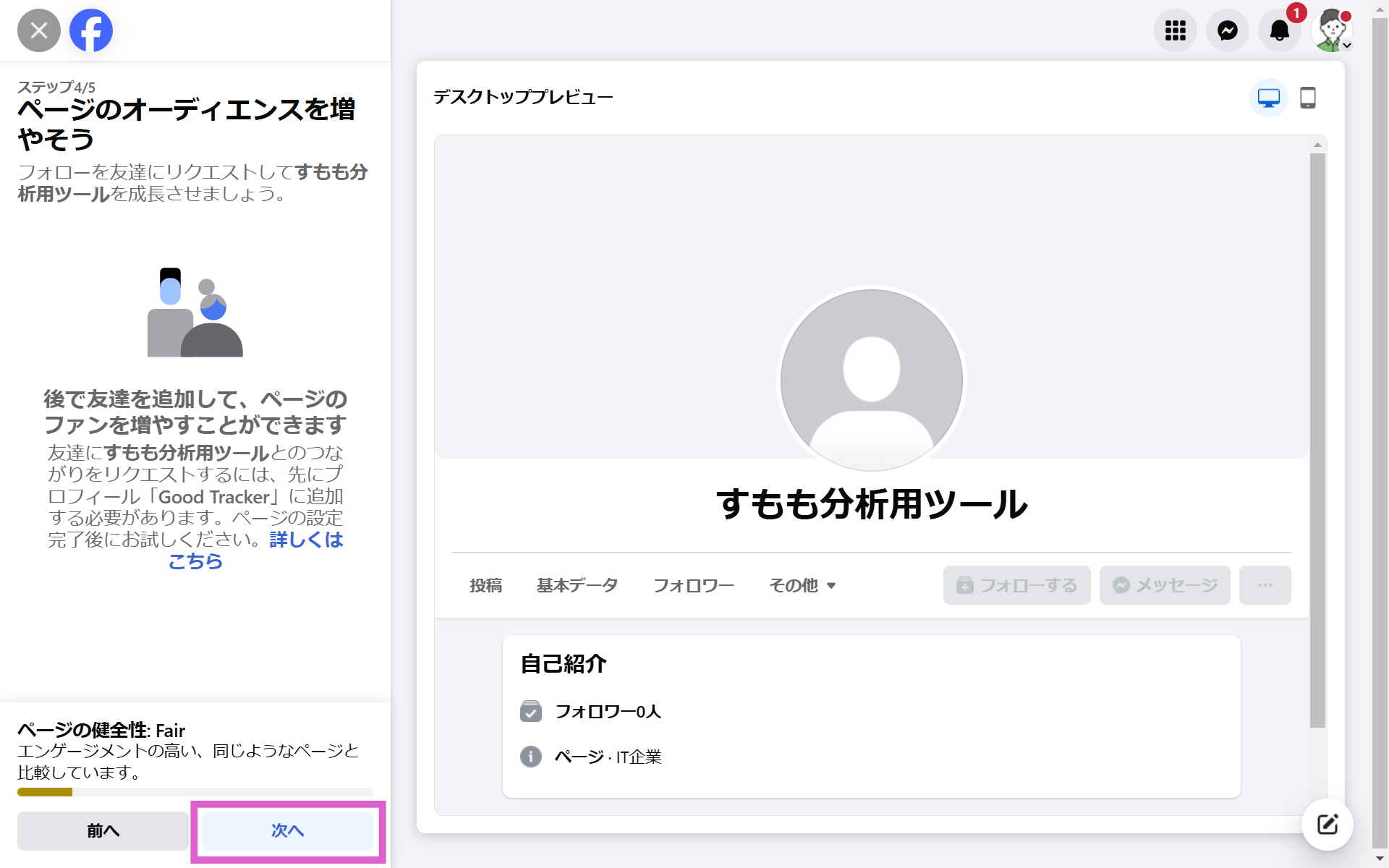
Task: Switch to desktop preview mode
Action: point(1268,98)
